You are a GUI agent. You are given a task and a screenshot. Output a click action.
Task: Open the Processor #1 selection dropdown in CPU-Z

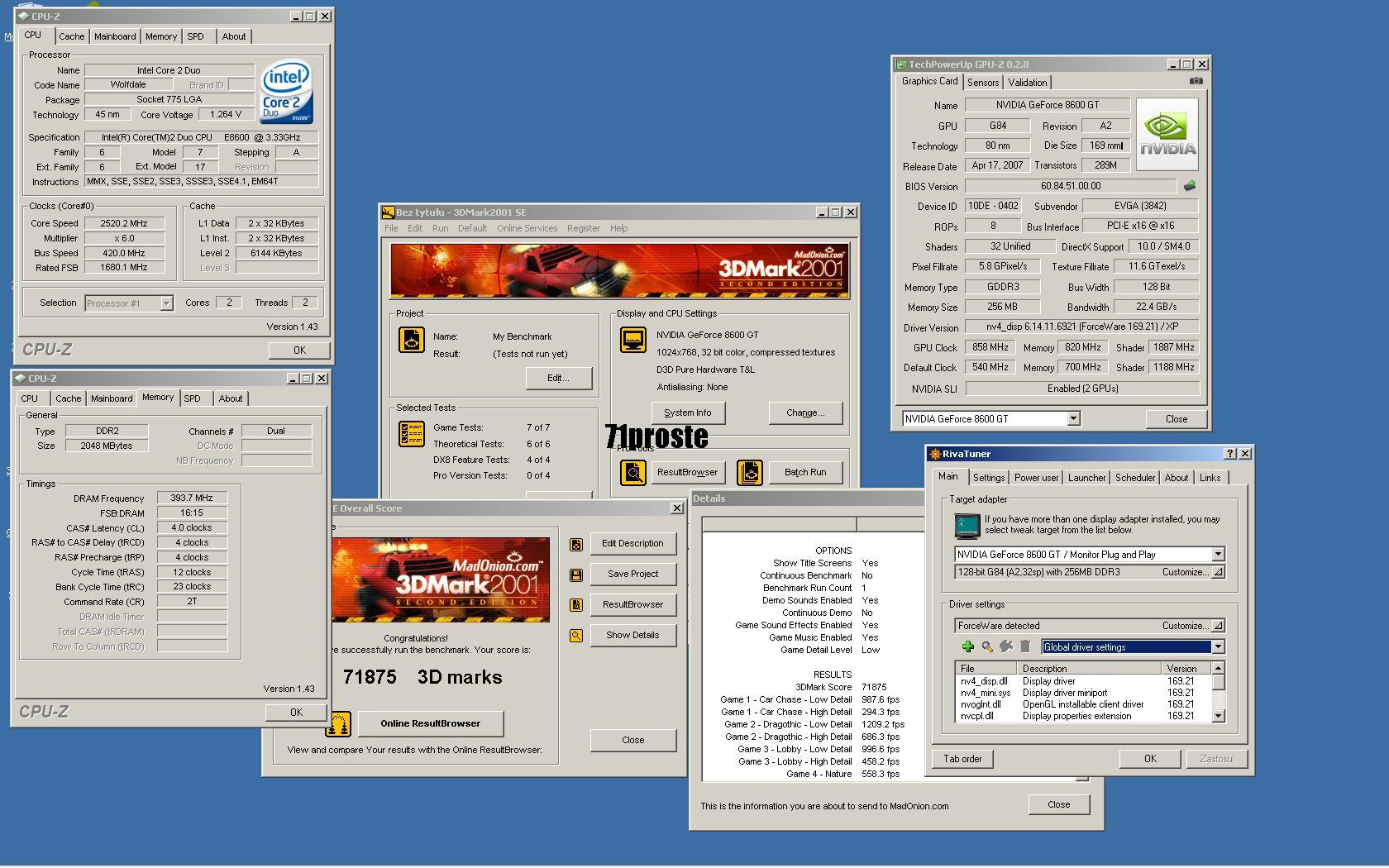coord(166,303)
